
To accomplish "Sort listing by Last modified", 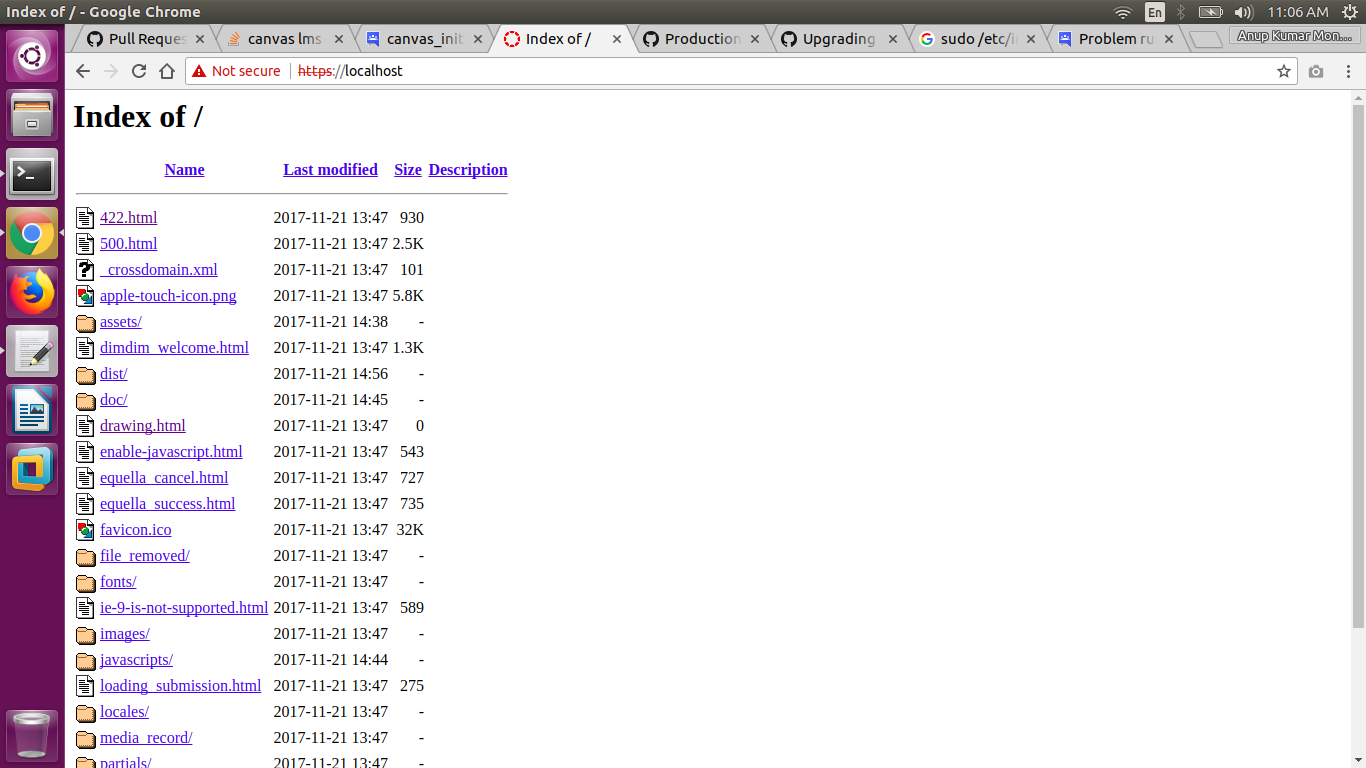I will click(330, 170).
